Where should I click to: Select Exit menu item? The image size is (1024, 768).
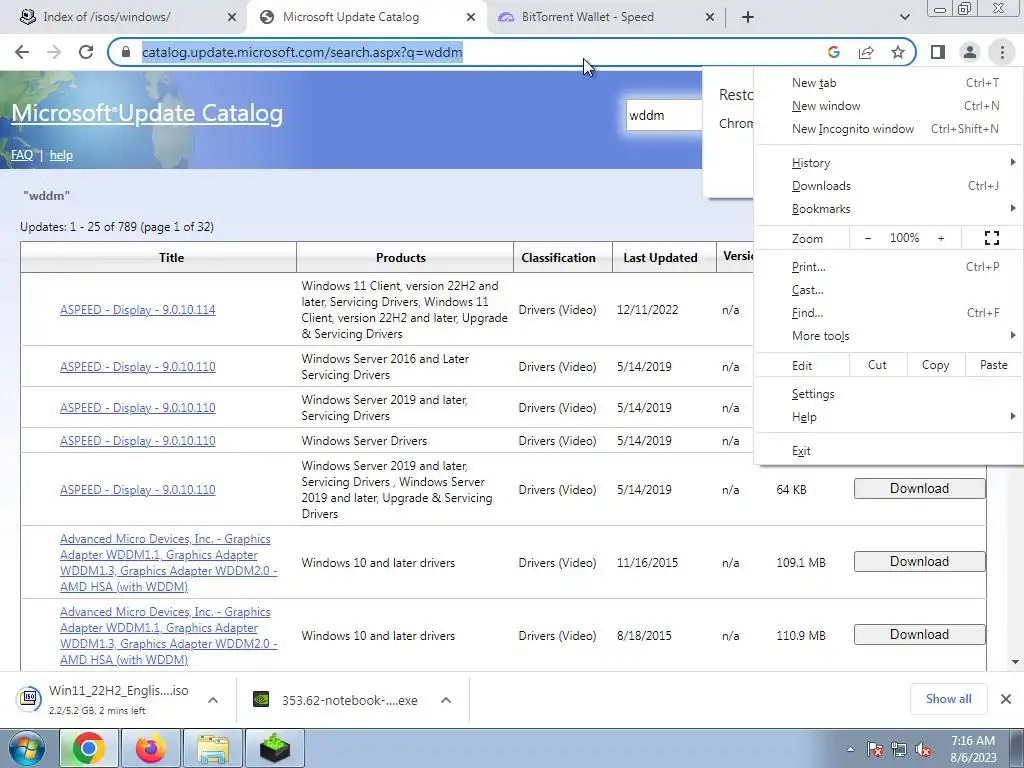pyautogui.click(x=889, y=451)
